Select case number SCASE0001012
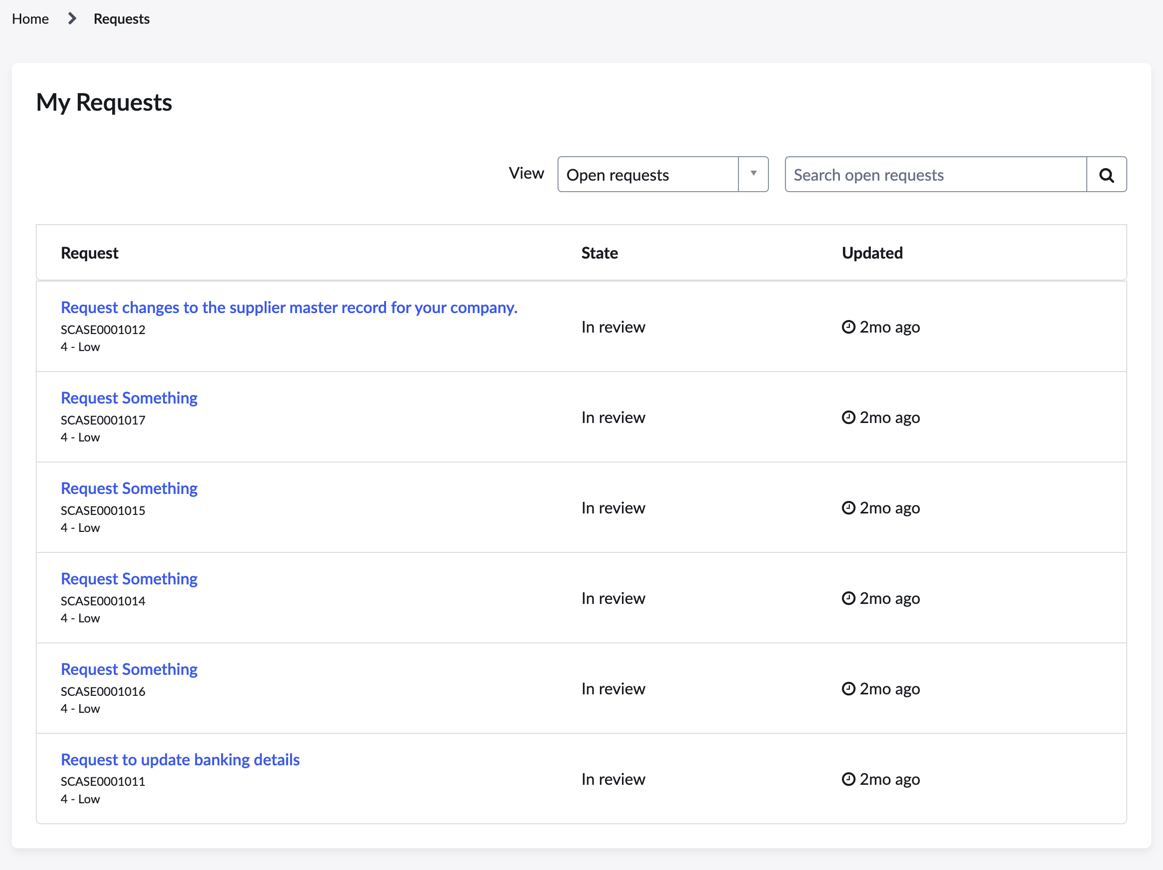The image size is (1163, 870). [x=103, y=329]
